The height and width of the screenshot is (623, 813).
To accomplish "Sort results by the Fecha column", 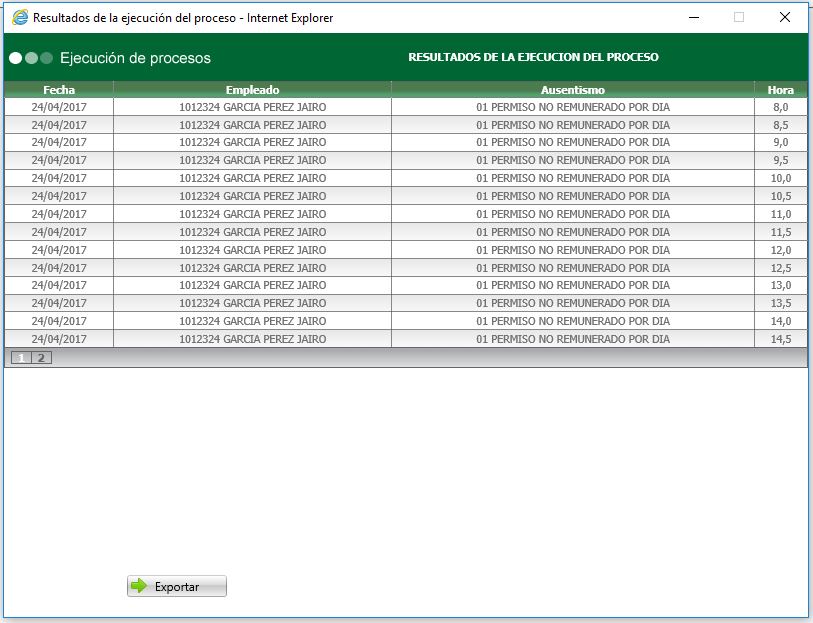I will 57,89.
